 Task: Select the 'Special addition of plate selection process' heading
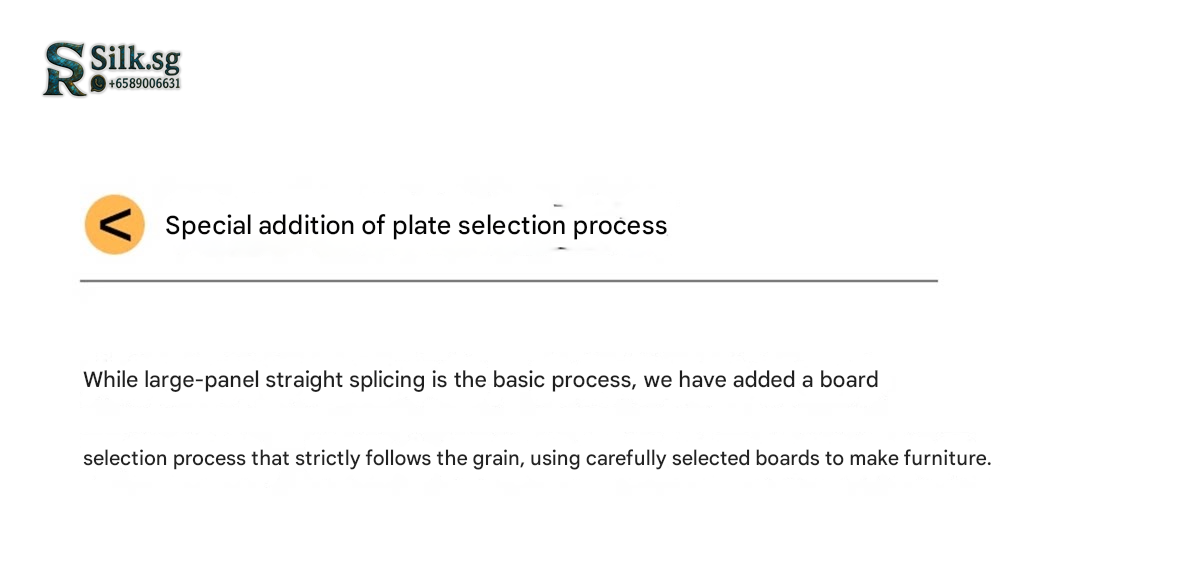[x=416, y=225]
